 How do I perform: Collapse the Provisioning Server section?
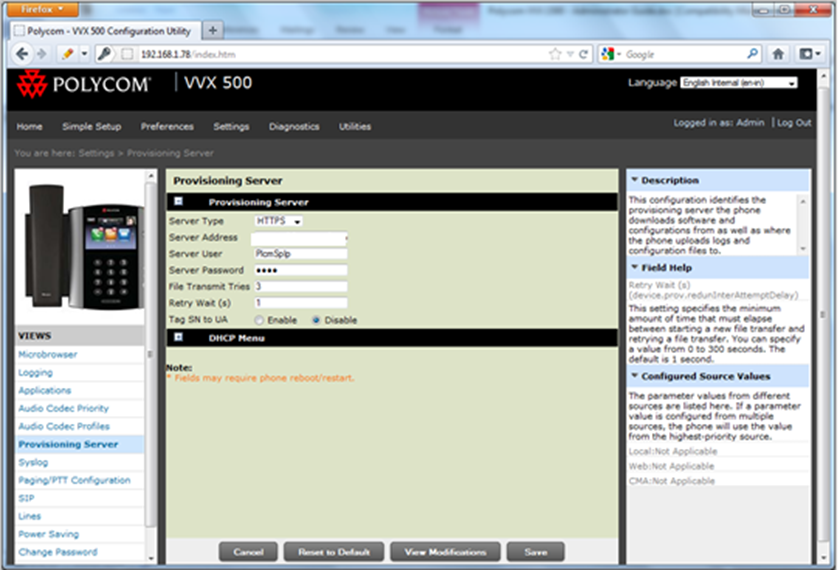click(178, 201)
